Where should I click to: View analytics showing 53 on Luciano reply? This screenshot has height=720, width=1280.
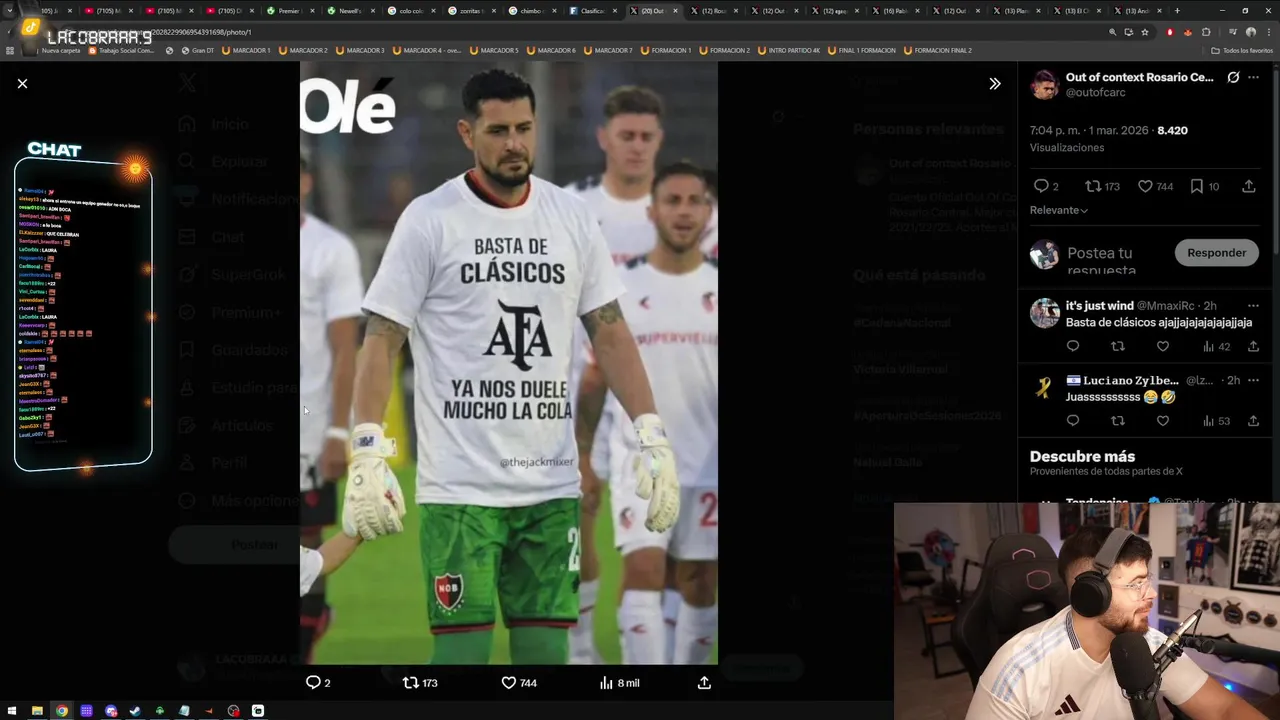coord(1216,421)
